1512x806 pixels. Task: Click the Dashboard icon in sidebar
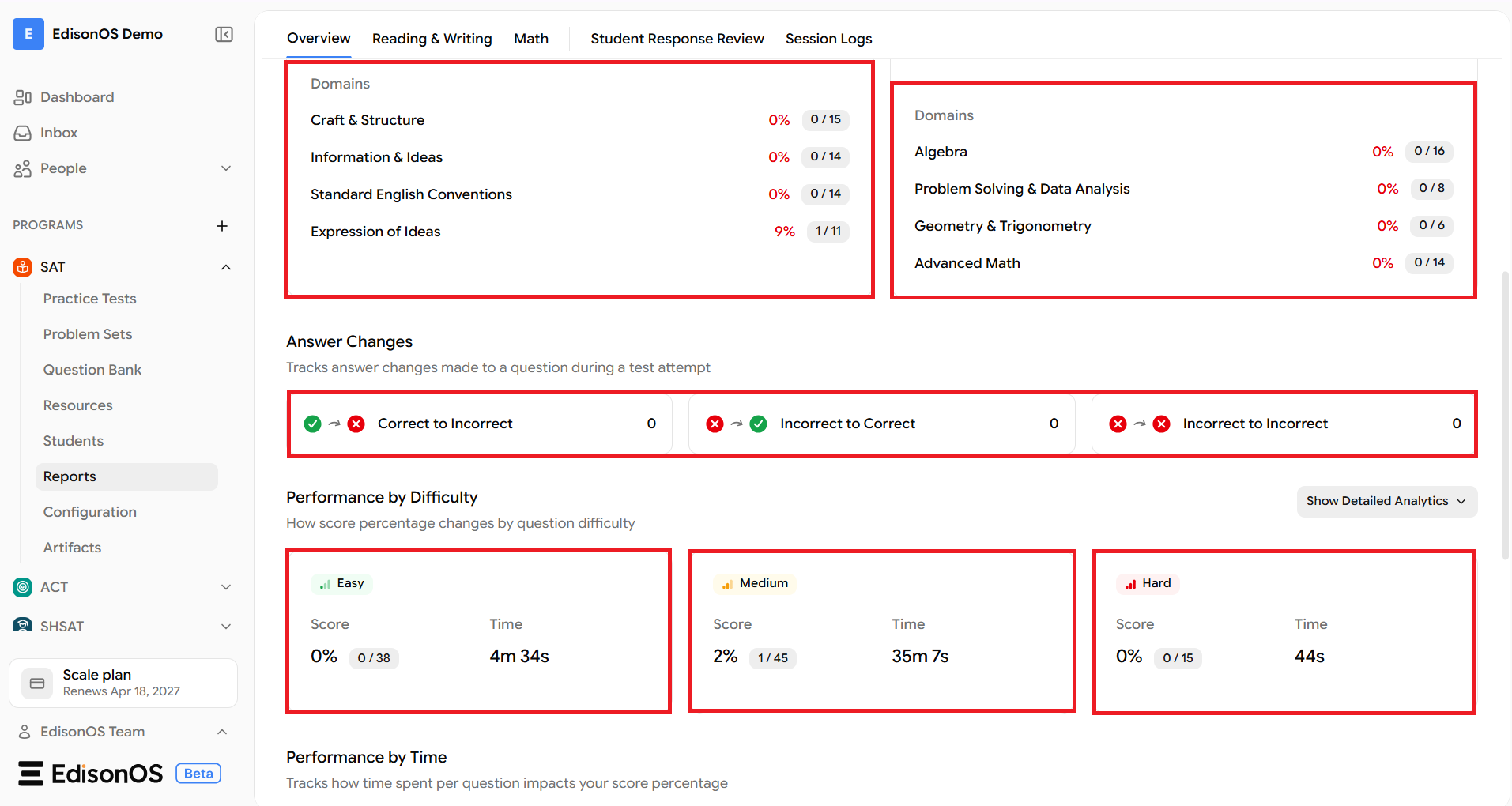click(x=23, y=97)
